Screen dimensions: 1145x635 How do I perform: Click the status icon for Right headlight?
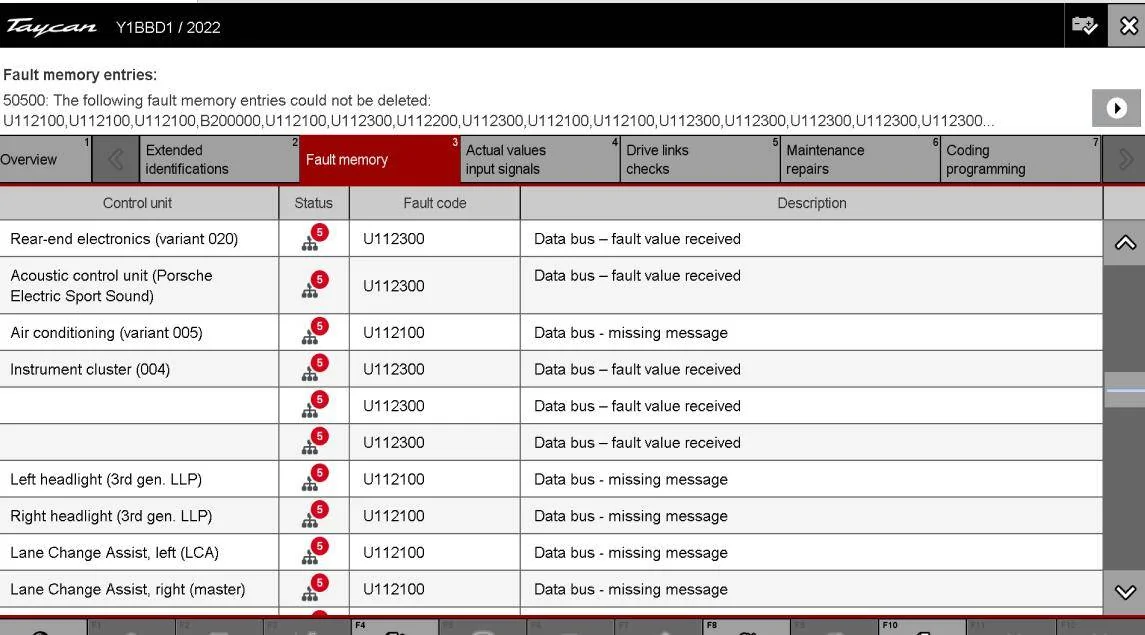(314, 515)
